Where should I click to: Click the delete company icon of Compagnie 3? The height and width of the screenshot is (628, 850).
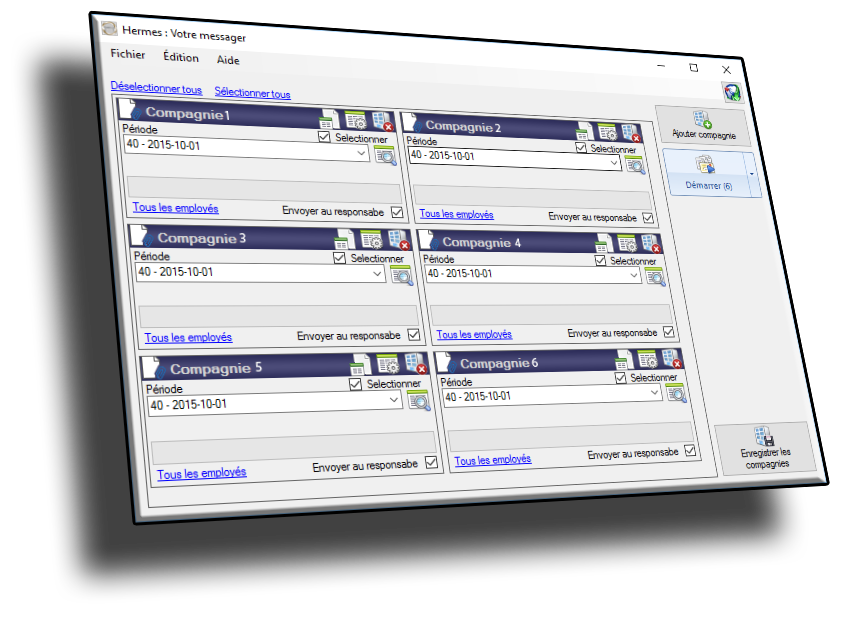[x=399, y=240]
